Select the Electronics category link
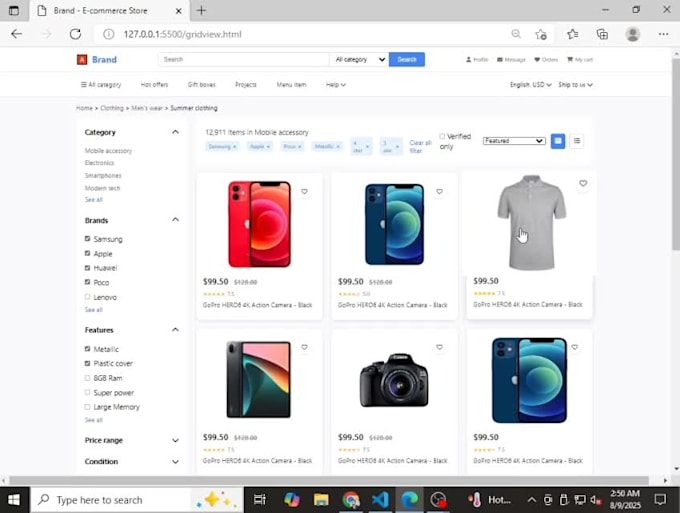Viewport: 680px width, 513px height. tap(99, 163)
